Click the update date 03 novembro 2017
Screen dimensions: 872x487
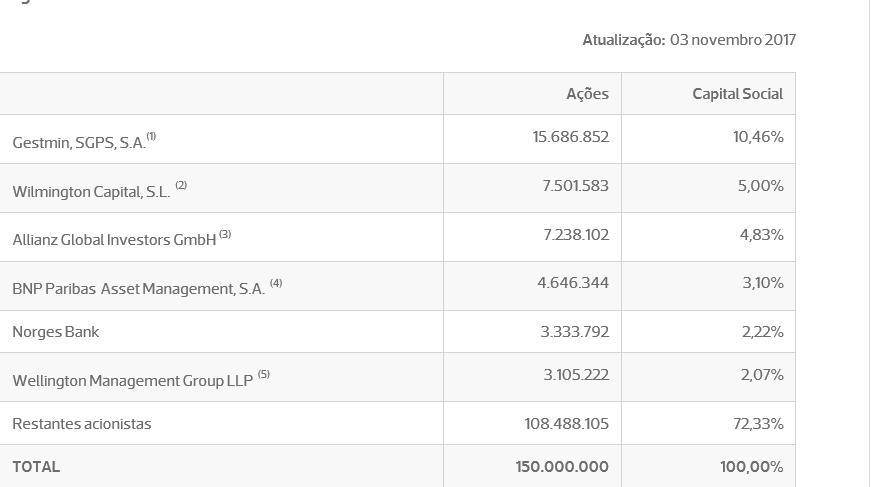click(732, 40)
